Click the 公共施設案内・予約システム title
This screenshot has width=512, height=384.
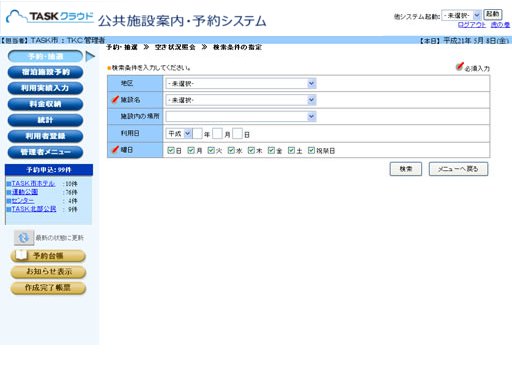[182, 21]
